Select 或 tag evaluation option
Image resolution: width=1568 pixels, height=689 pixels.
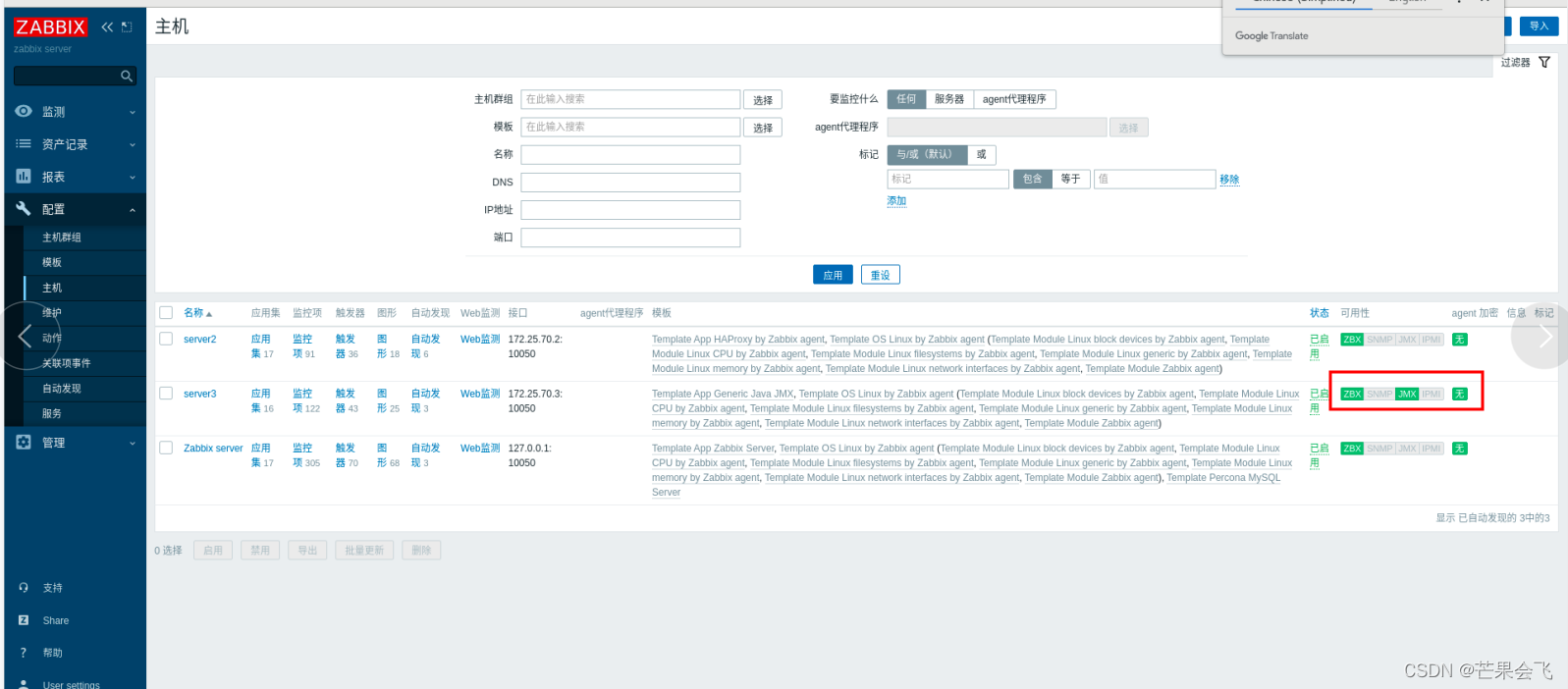pos(981,154)
